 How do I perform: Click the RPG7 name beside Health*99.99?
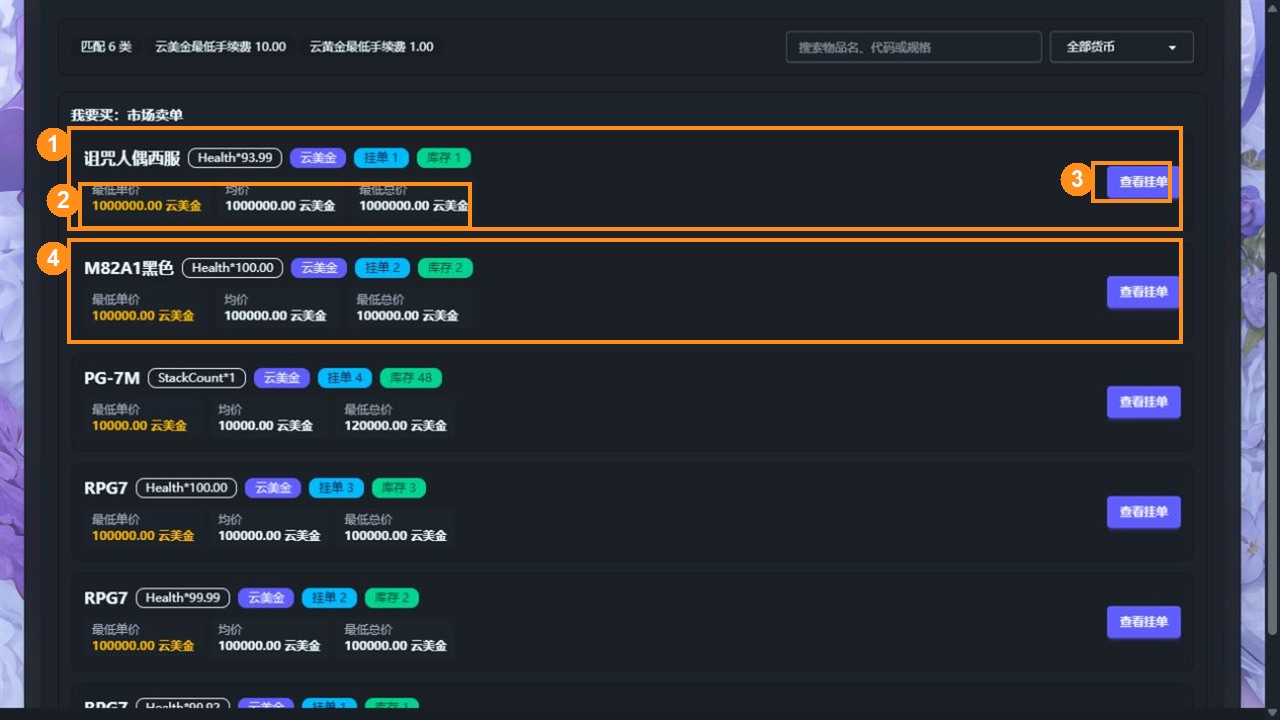tap(106, 598)
